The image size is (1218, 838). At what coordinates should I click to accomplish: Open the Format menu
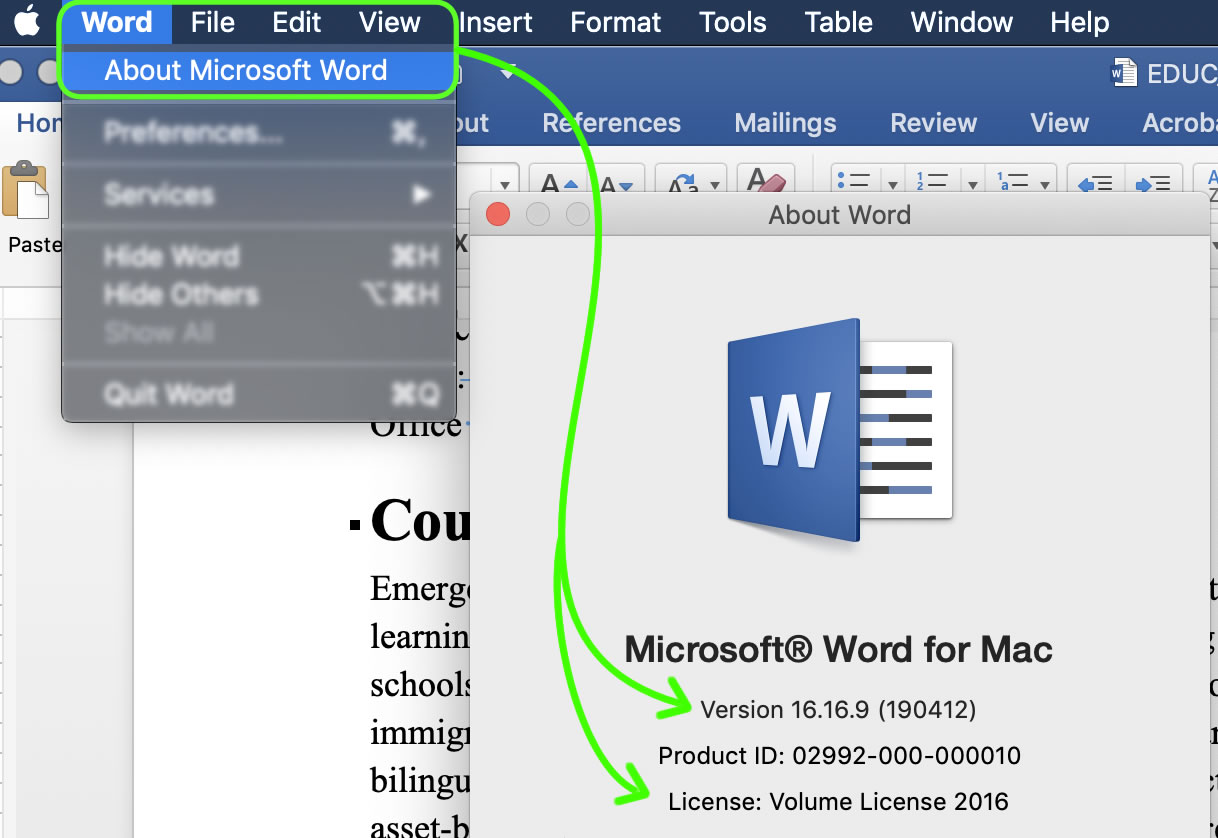tap(615, 22)
